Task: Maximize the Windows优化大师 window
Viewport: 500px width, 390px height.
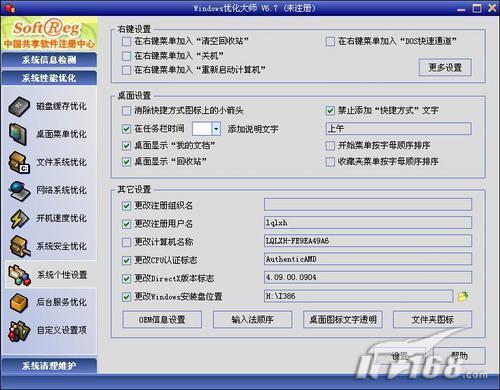Action: (477, 8)
